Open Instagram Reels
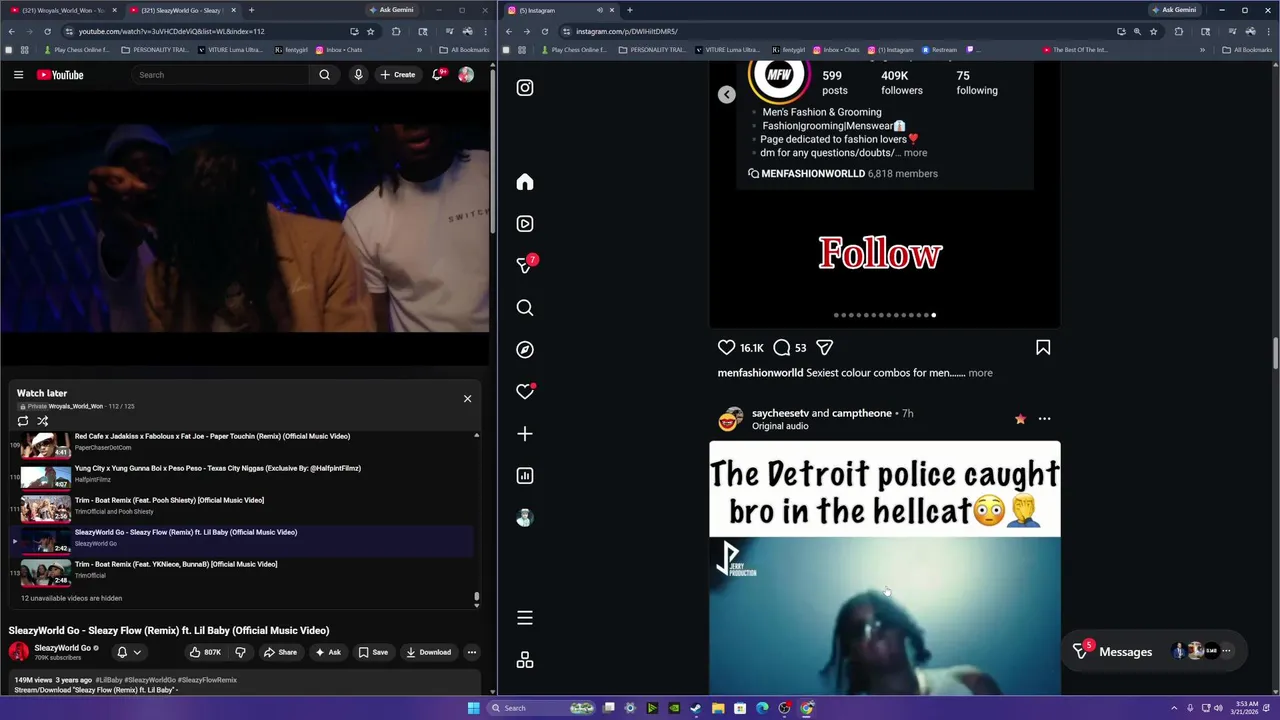The image size is (1280, 720). pyautogui.click(x=525, y=224)
